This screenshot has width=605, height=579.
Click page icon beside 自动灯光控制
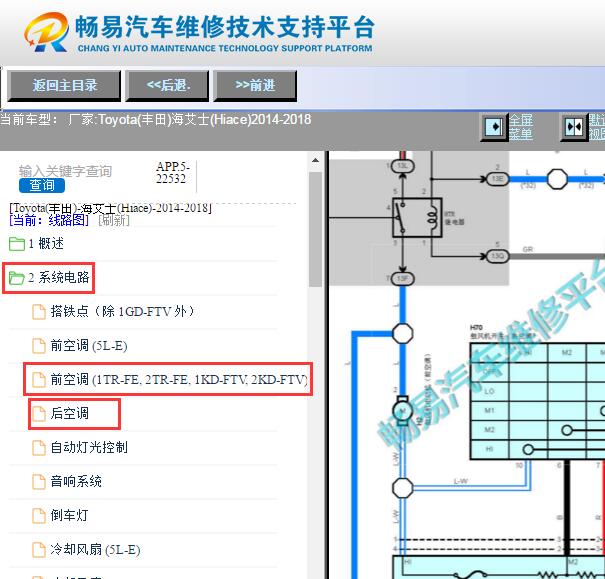39,447
